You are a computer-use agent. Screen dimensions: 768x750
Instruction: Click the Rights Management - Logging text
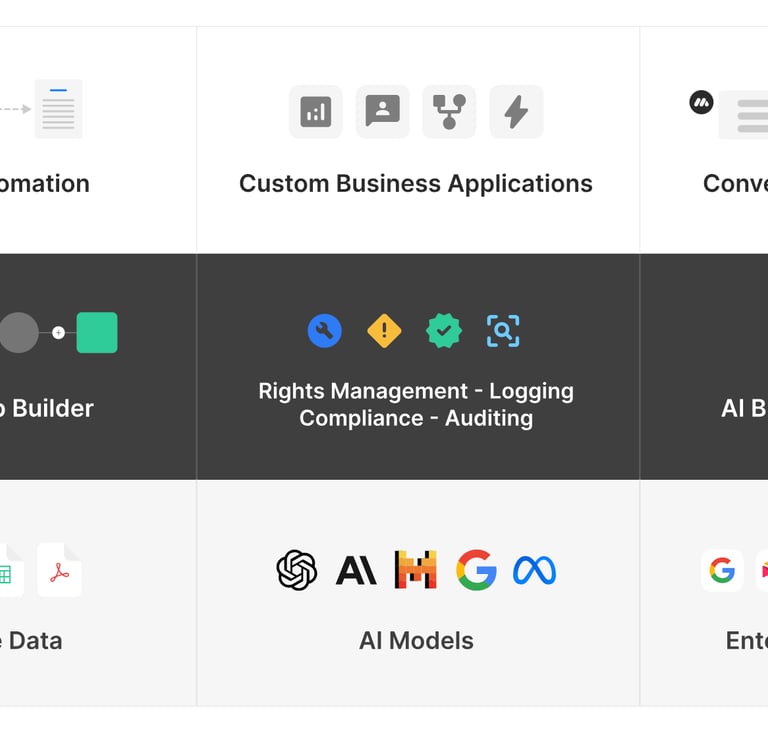pyautogui.click(x=416, y=391)
